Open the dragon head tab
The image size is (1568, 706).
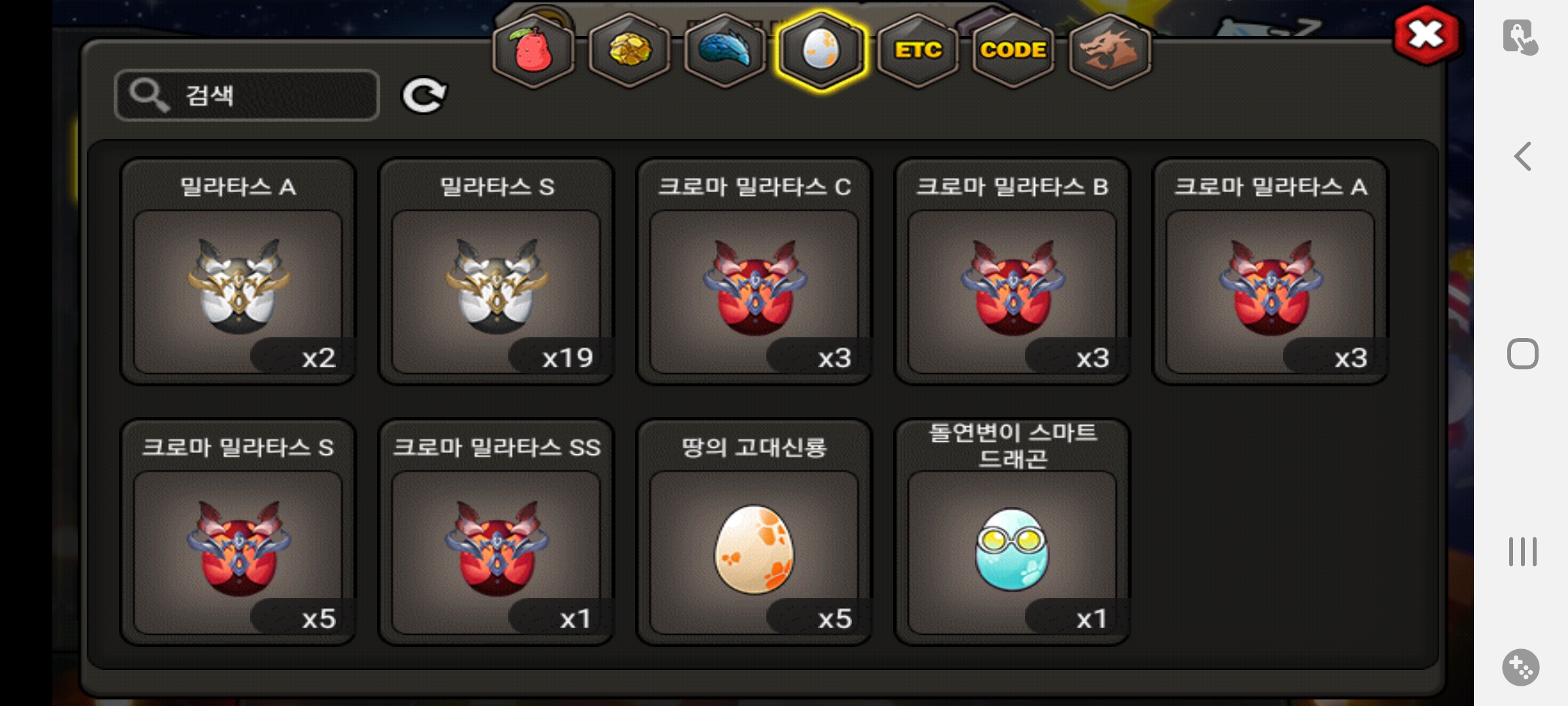(1109, 51)
